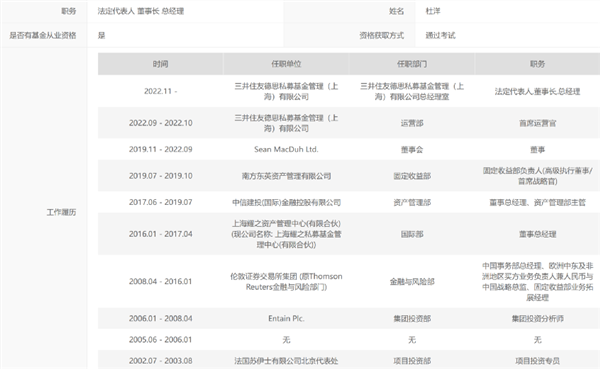Click the 职务 column header in the table
600x369 pixels.
(x=537, y=64)
